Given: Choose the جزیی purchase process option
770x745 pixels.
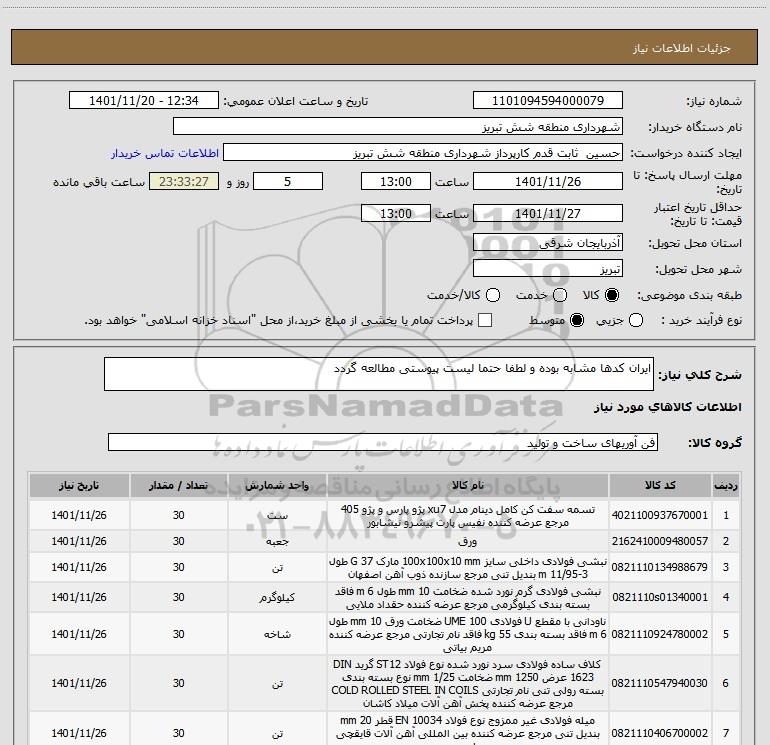Looking at the screenshot, I should [x=636, y=321].
